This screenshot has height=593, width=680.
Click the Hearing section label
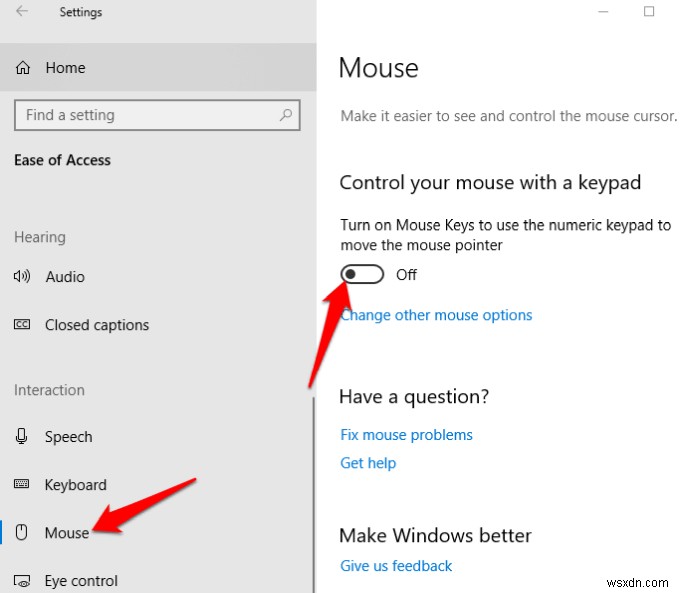point(40,237)
